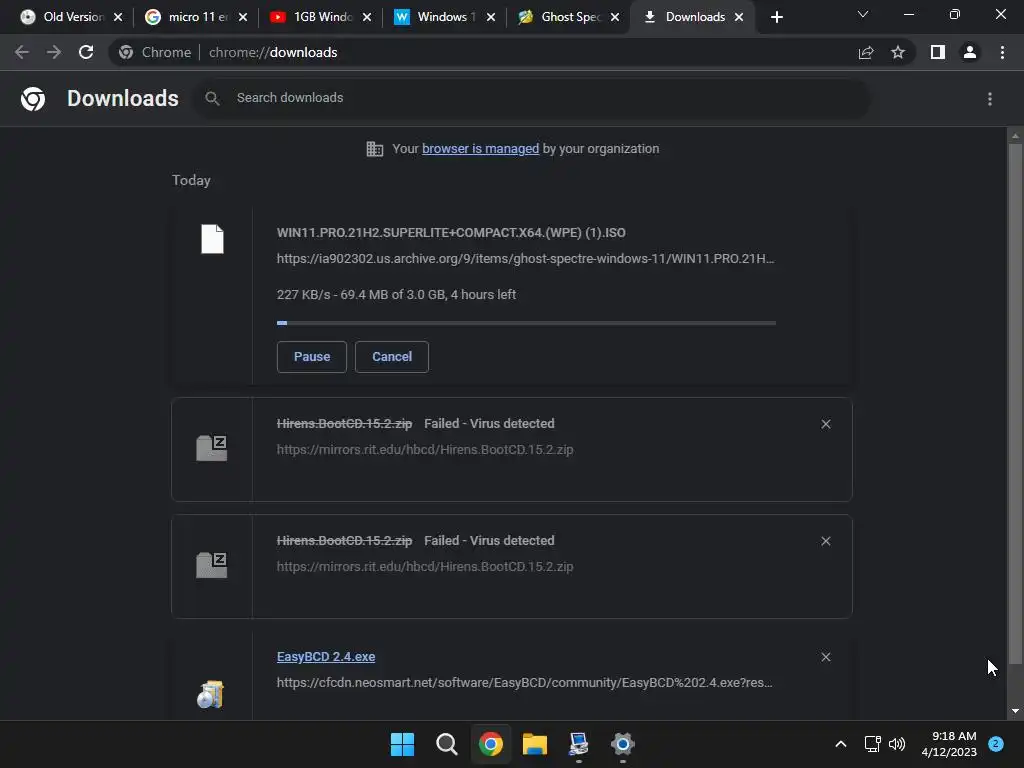Open File Explorer from taskbar

coord(534,744)
